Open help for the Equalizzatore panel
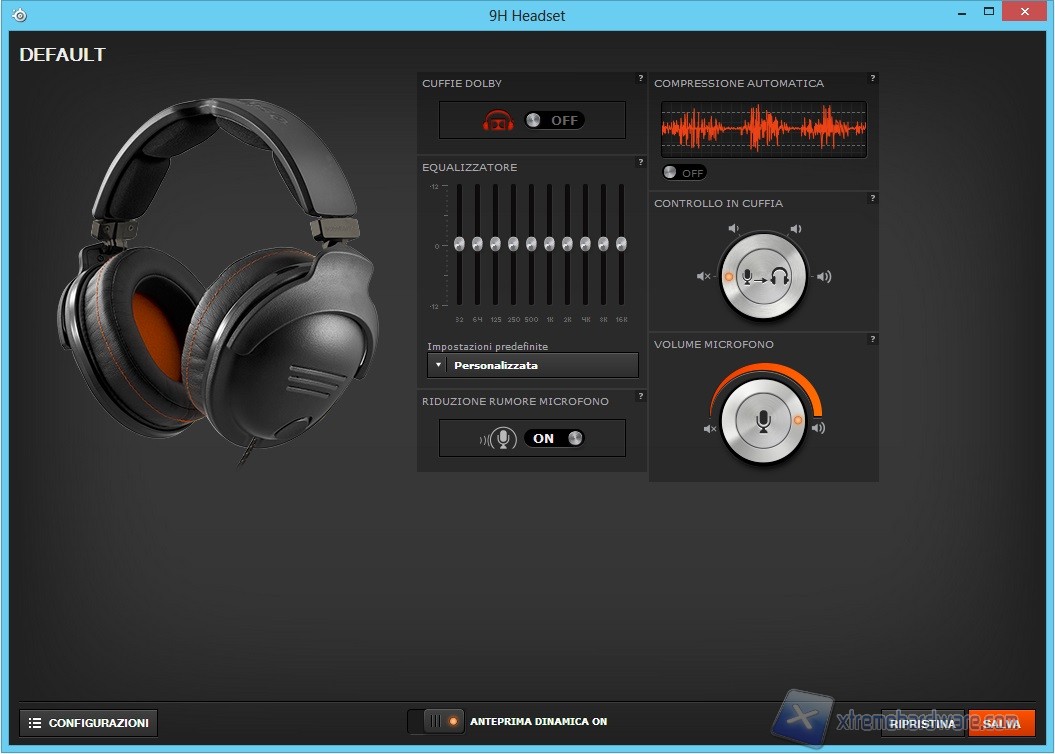The image size is (1055, 754). click(641, 162)
